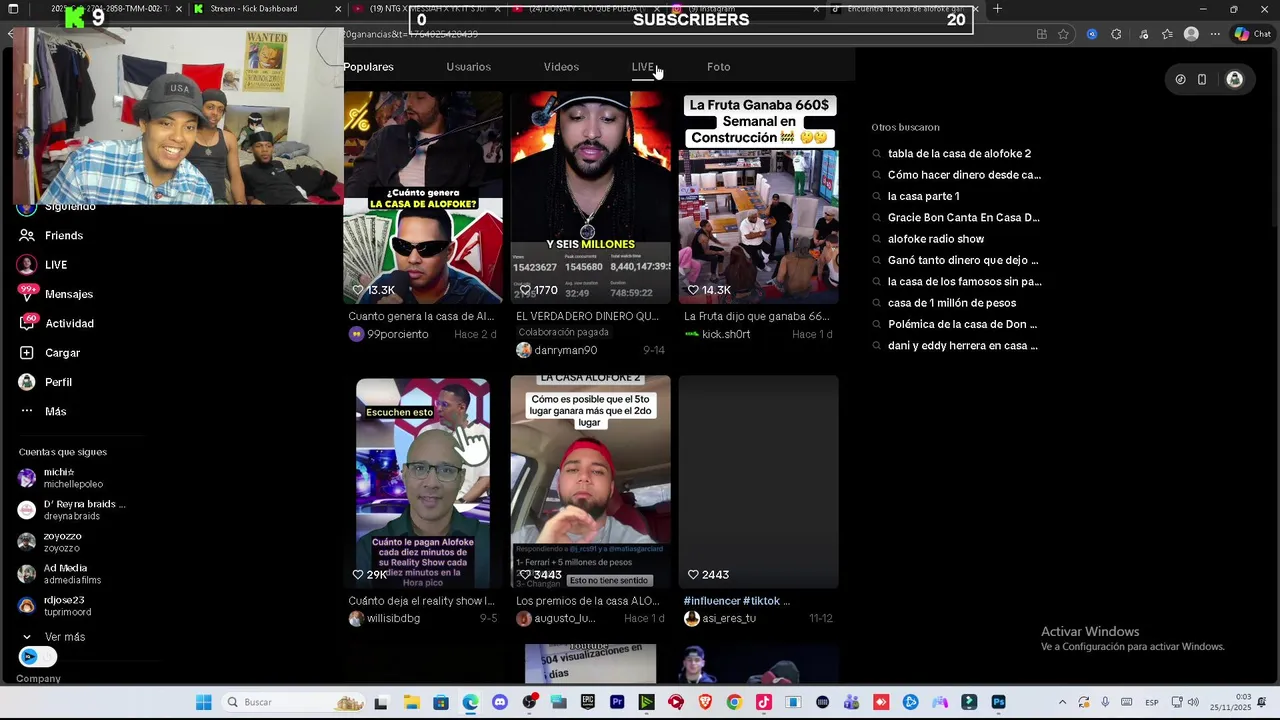The height and width of the screenshot is (720, 1280).
Task: Open the willisibdbg user profile
Action: click(384, 619)
